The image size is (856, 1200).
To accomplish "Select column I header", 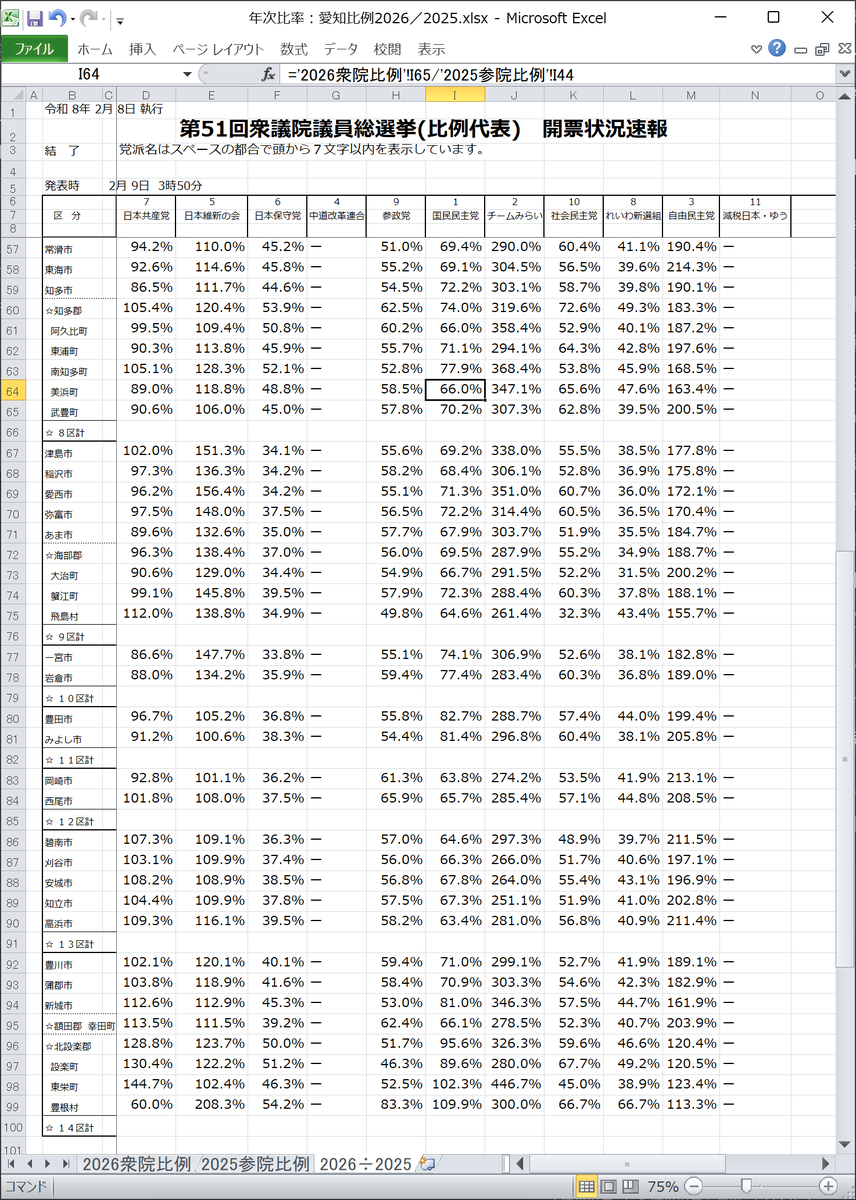I will point(455,95).
